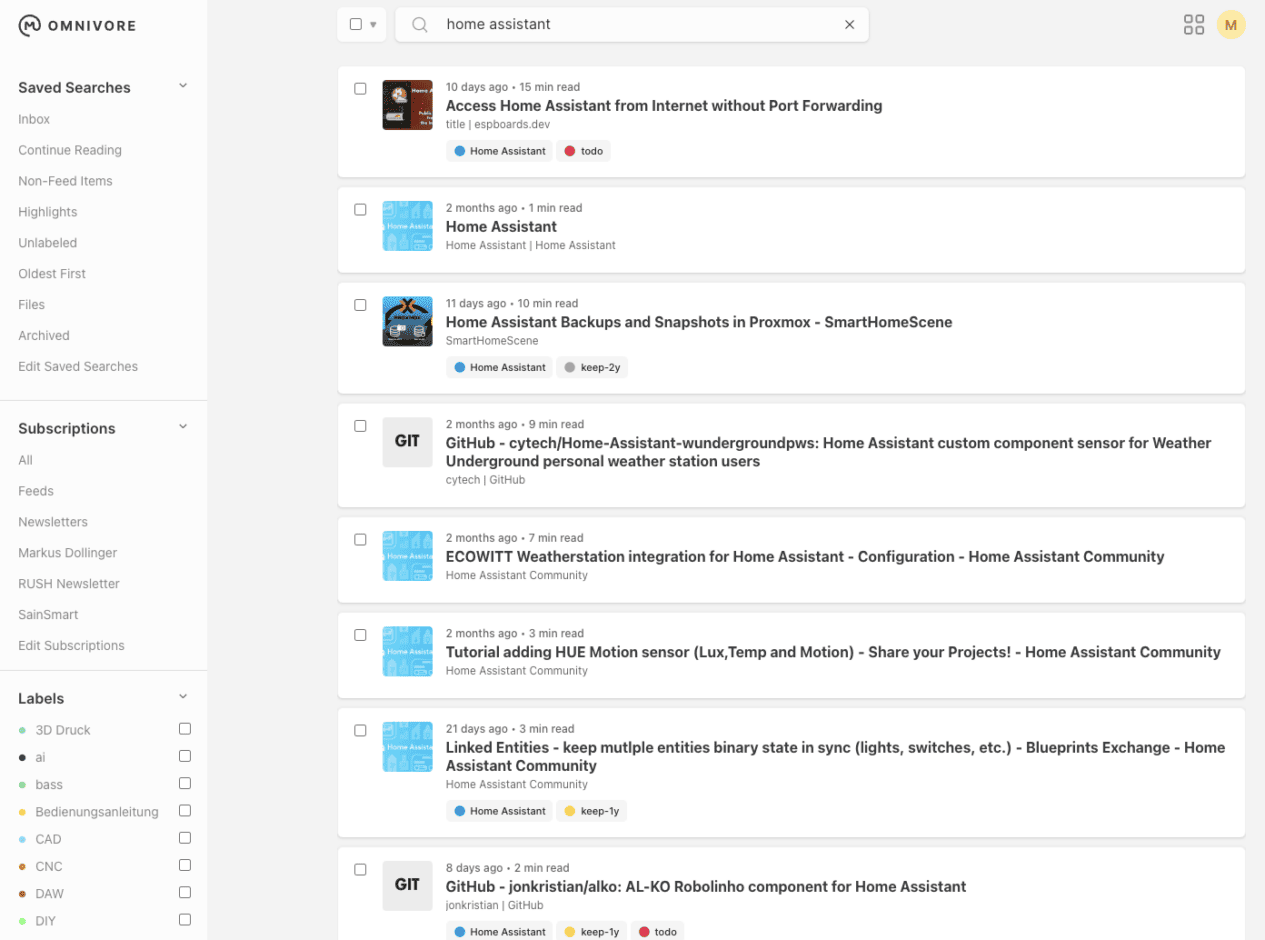Open the GIT thumbnail for cytech article
The image size is (1265, 940).
407,441
